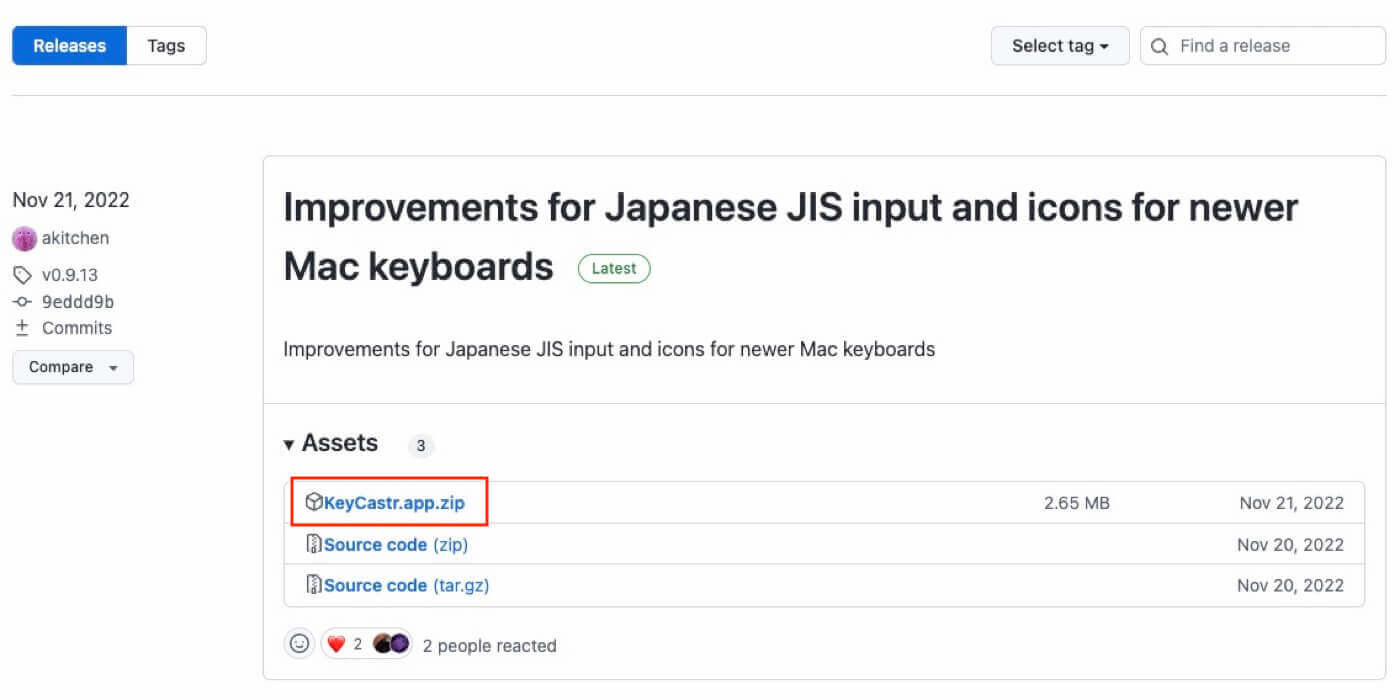Download Source code (zip)

coord(395,545)
